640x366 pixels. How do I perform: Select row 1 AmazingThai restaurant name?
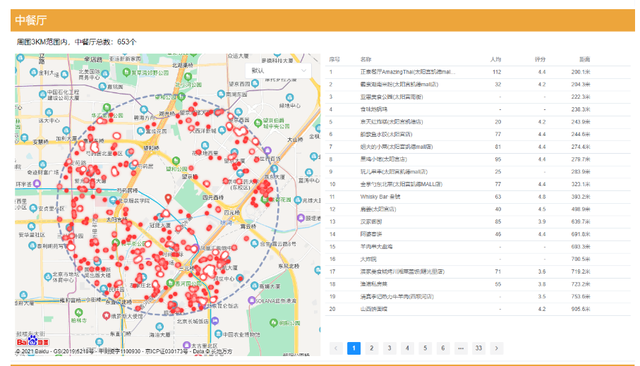click(408, 72)
